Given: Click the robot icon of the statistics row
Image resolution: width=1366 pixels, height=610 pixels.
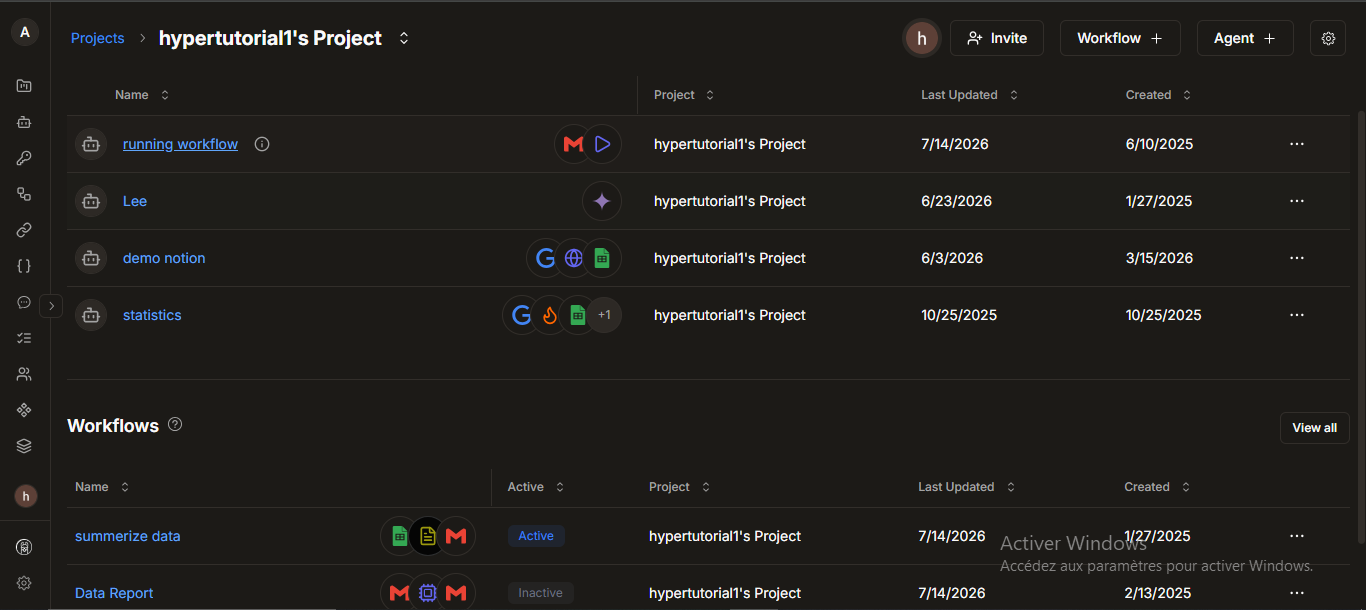Looking at the screenshot, I should pyautogui.click(x=91, y=315).
